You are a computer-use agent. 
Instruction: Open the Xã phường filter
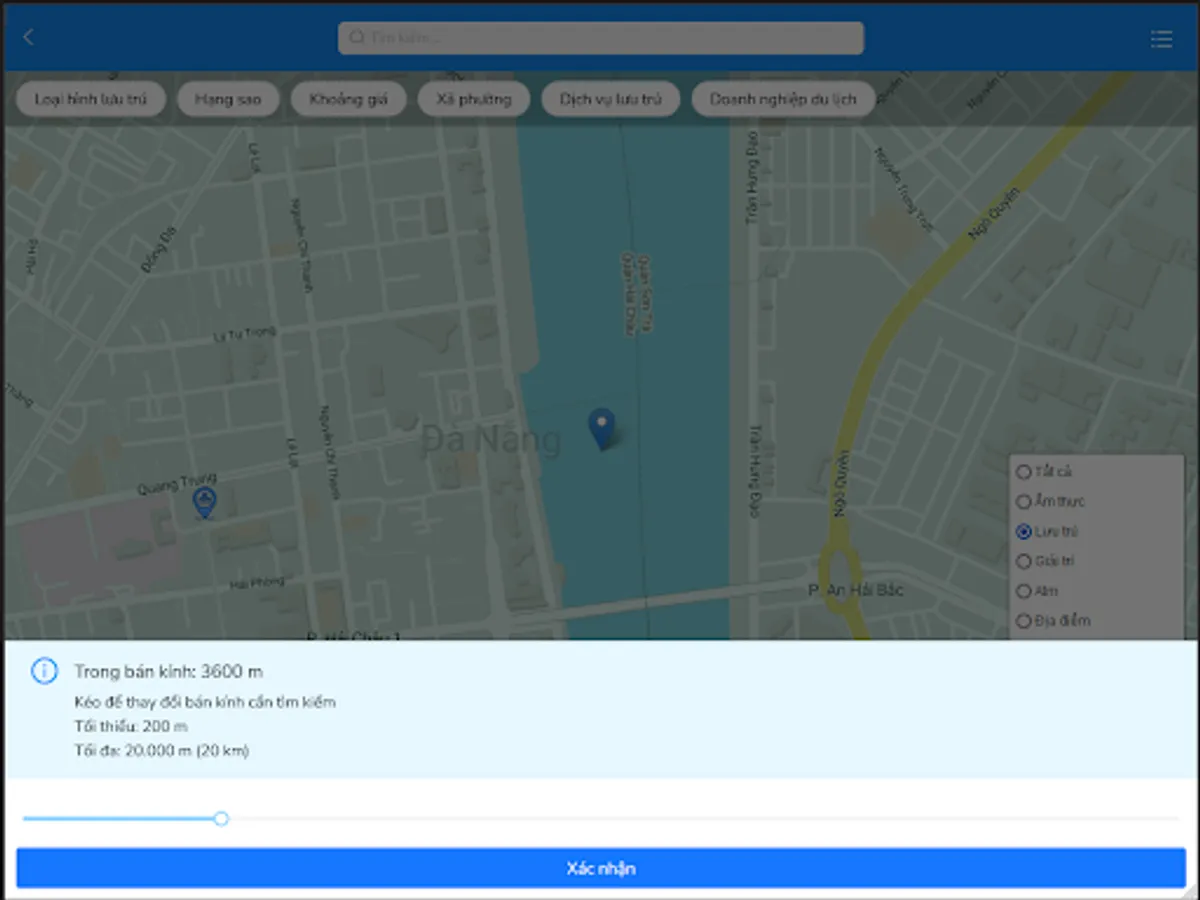click(474, 99)
